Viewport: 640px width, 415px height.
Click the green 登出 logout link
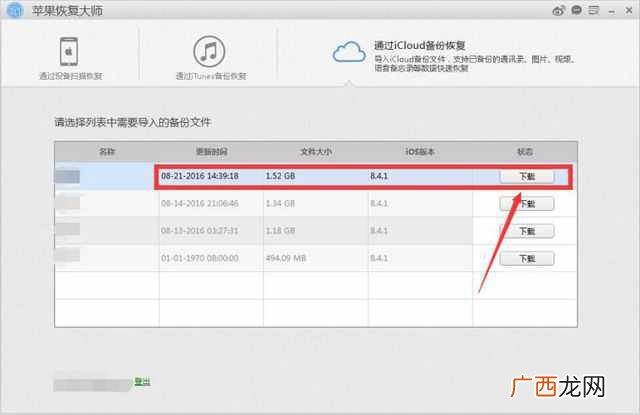click(x=142, y=382)
